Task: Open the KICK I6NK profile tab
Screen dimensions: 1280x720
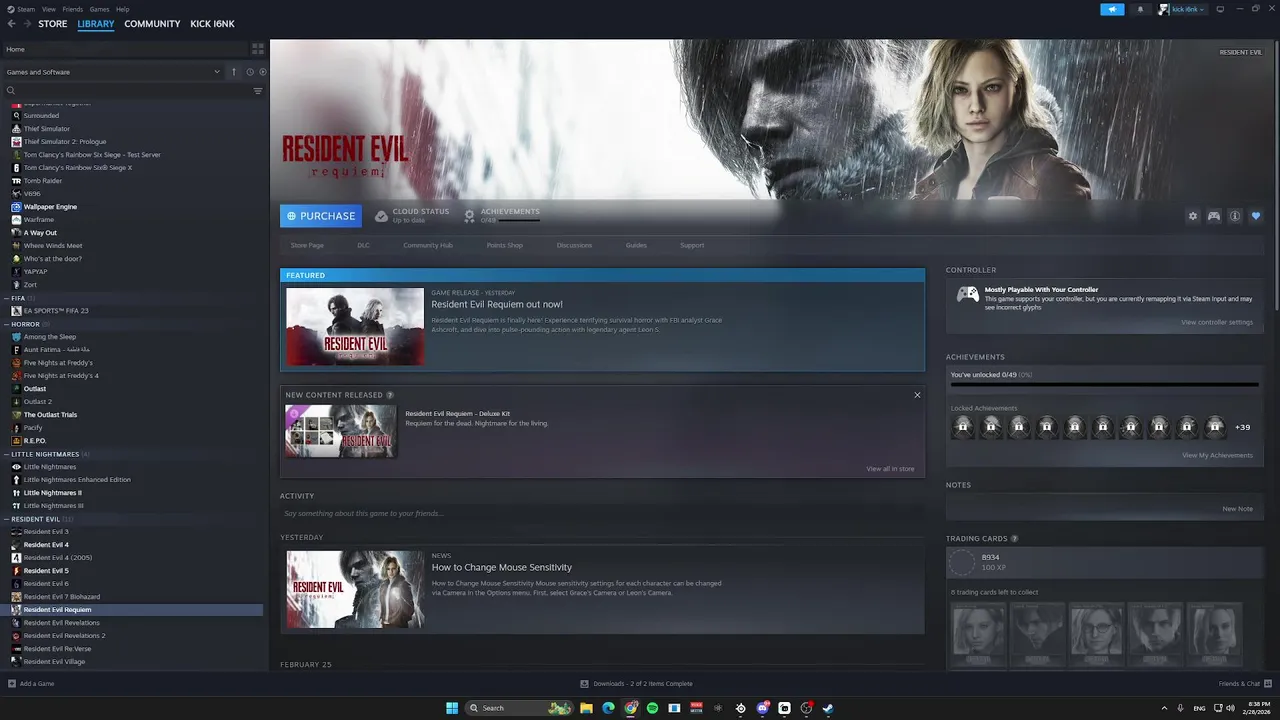Action: (212, 24)
